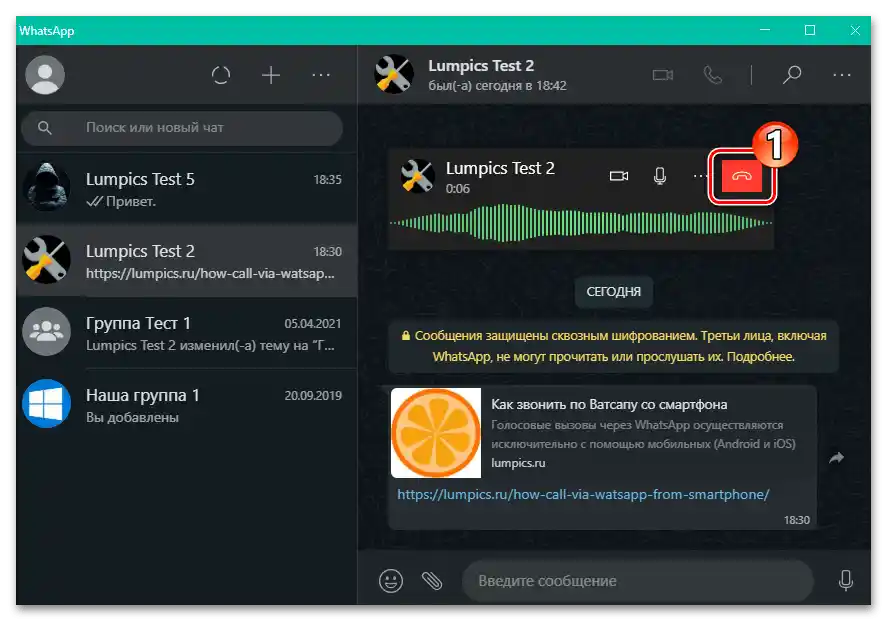Screen dimensions: 887x621
Task: Open more call options dots
Action: click(x=700, y=176)
